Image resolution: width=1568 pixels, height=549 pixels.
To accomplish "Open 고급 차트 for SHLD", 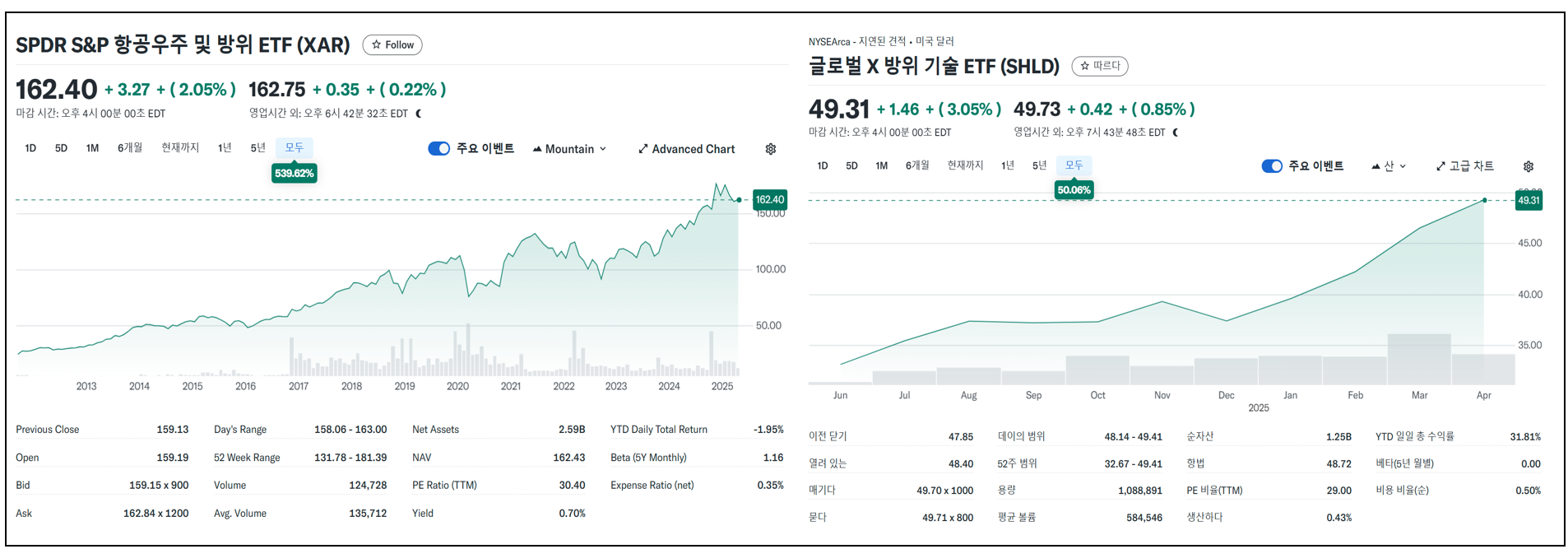I will 1465,166.
